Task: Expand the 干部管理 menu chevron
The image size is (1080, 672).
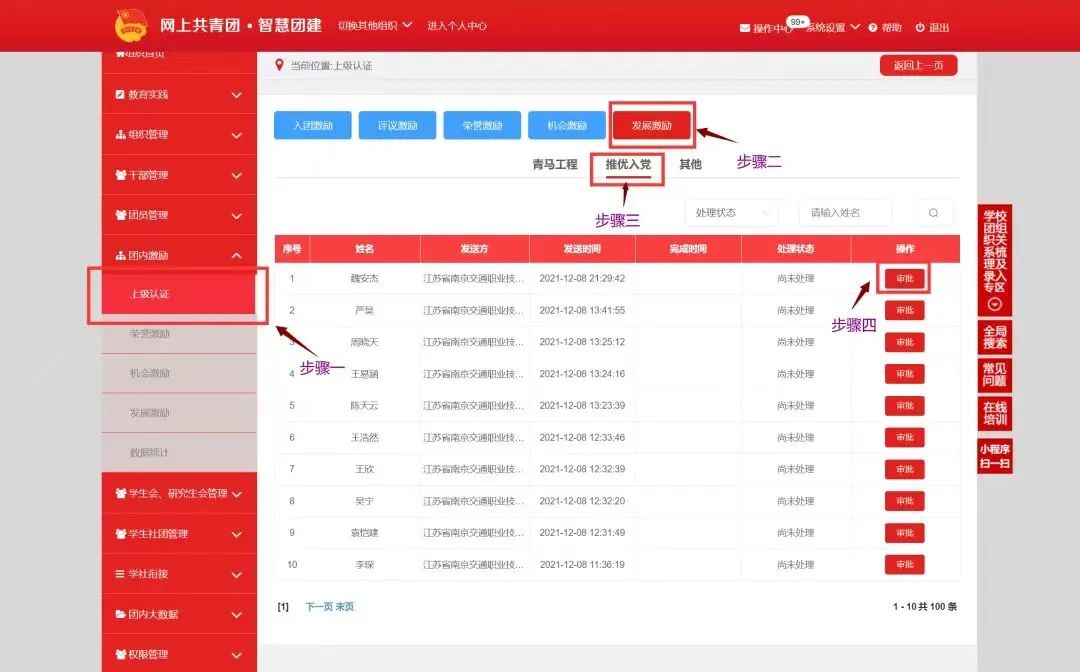Action: pyautogui.click(x=236, y=176)
